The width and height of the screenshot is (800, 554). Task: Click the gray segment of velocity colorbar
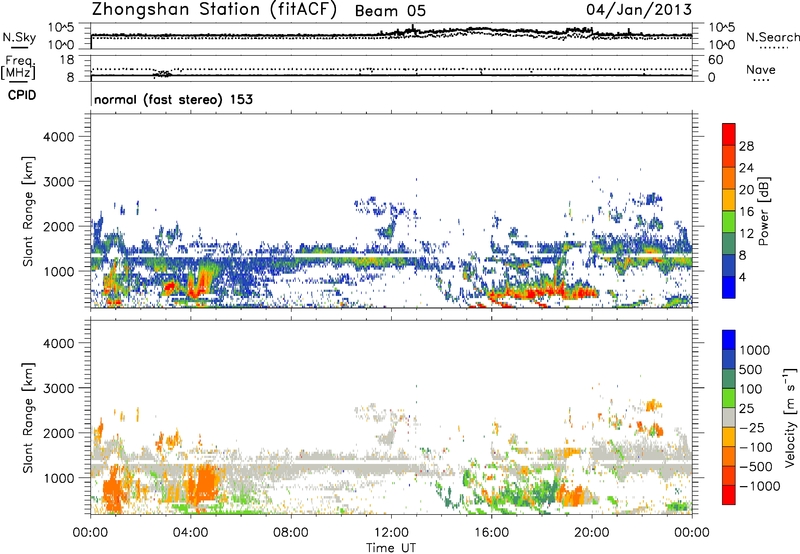coord(729,418)
